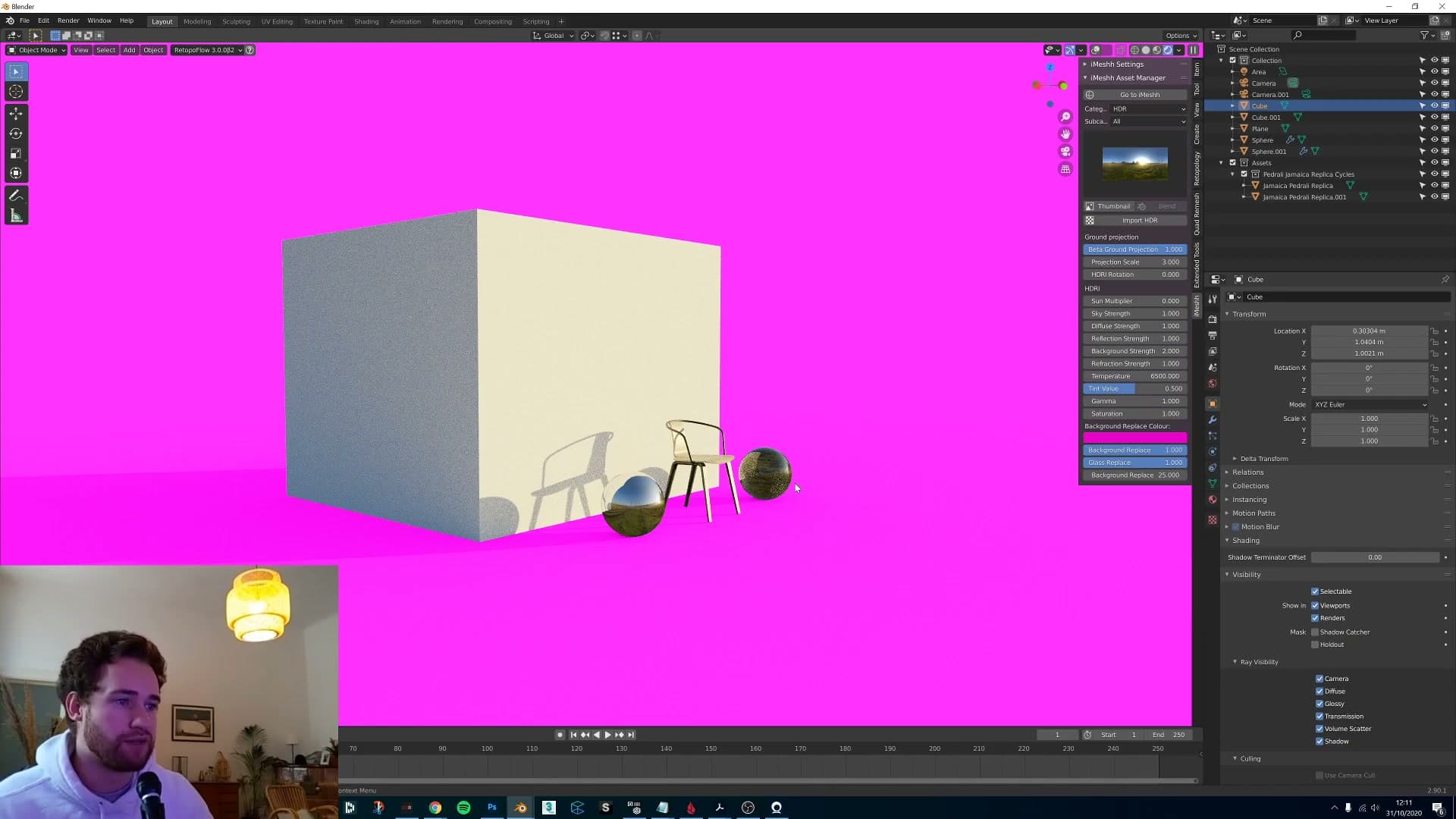This screenshot has height=819, width=1456.
Task: Open the RetopoFlow 3.0.0β2 button
Action: 207,50
